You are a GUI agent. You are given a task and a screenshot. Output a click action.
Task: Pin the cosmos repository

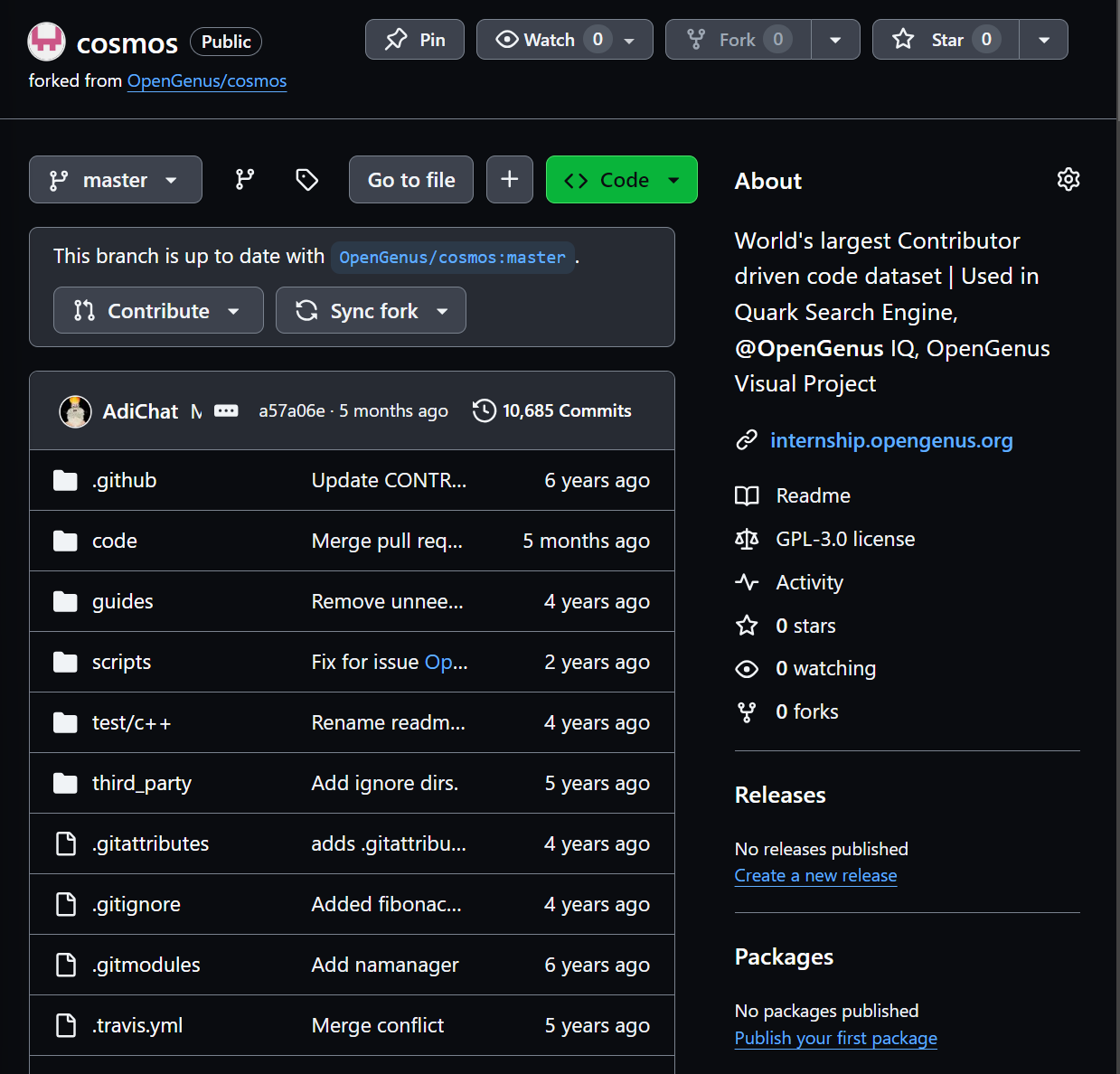[x=415, y=40]
